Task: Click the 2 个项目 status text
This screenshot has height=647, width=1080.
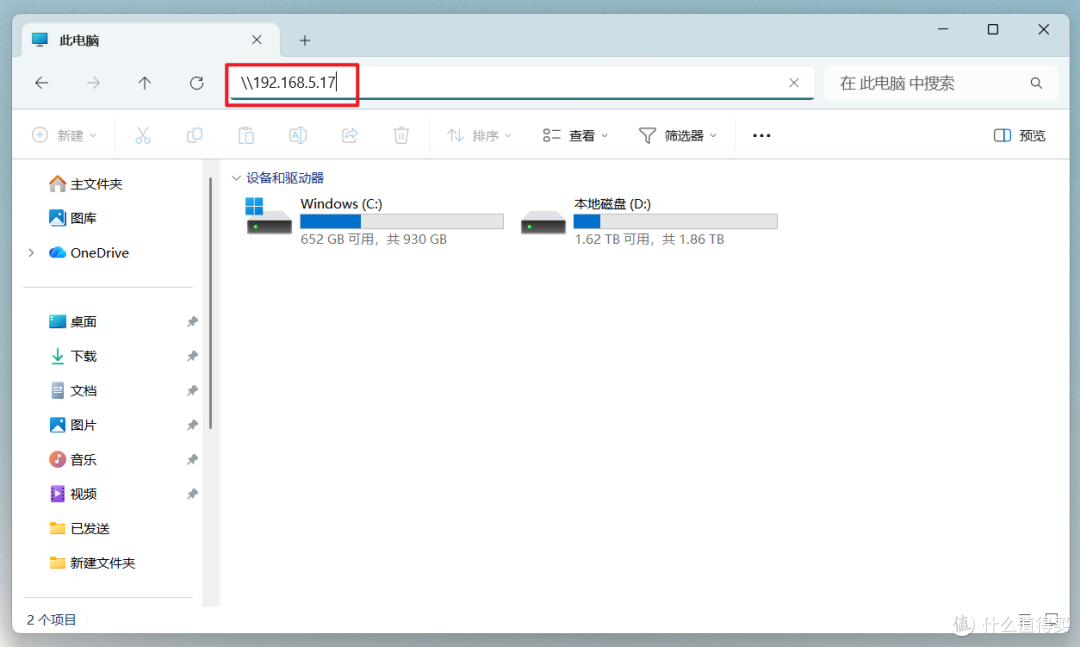Action: pos(52,619)
